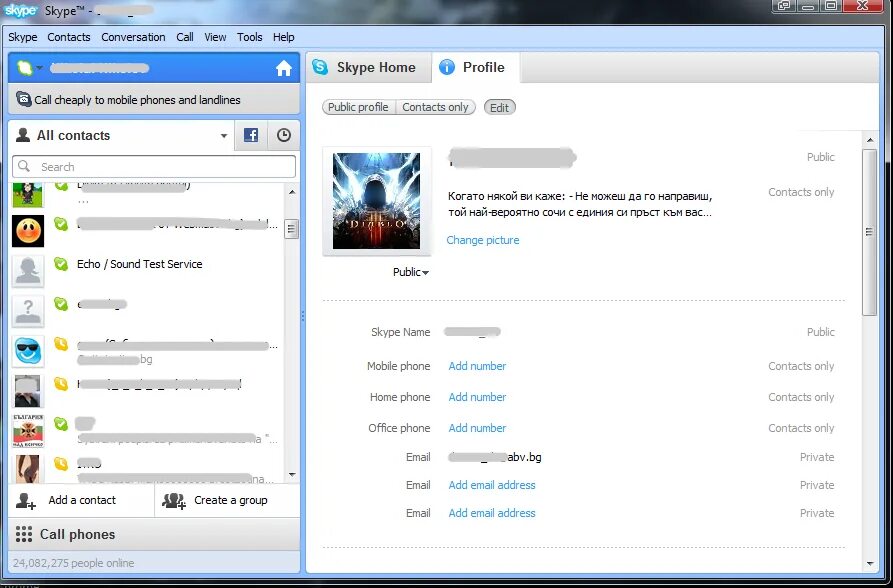
Task: Click Change picture link
Action: click(483, 240)
